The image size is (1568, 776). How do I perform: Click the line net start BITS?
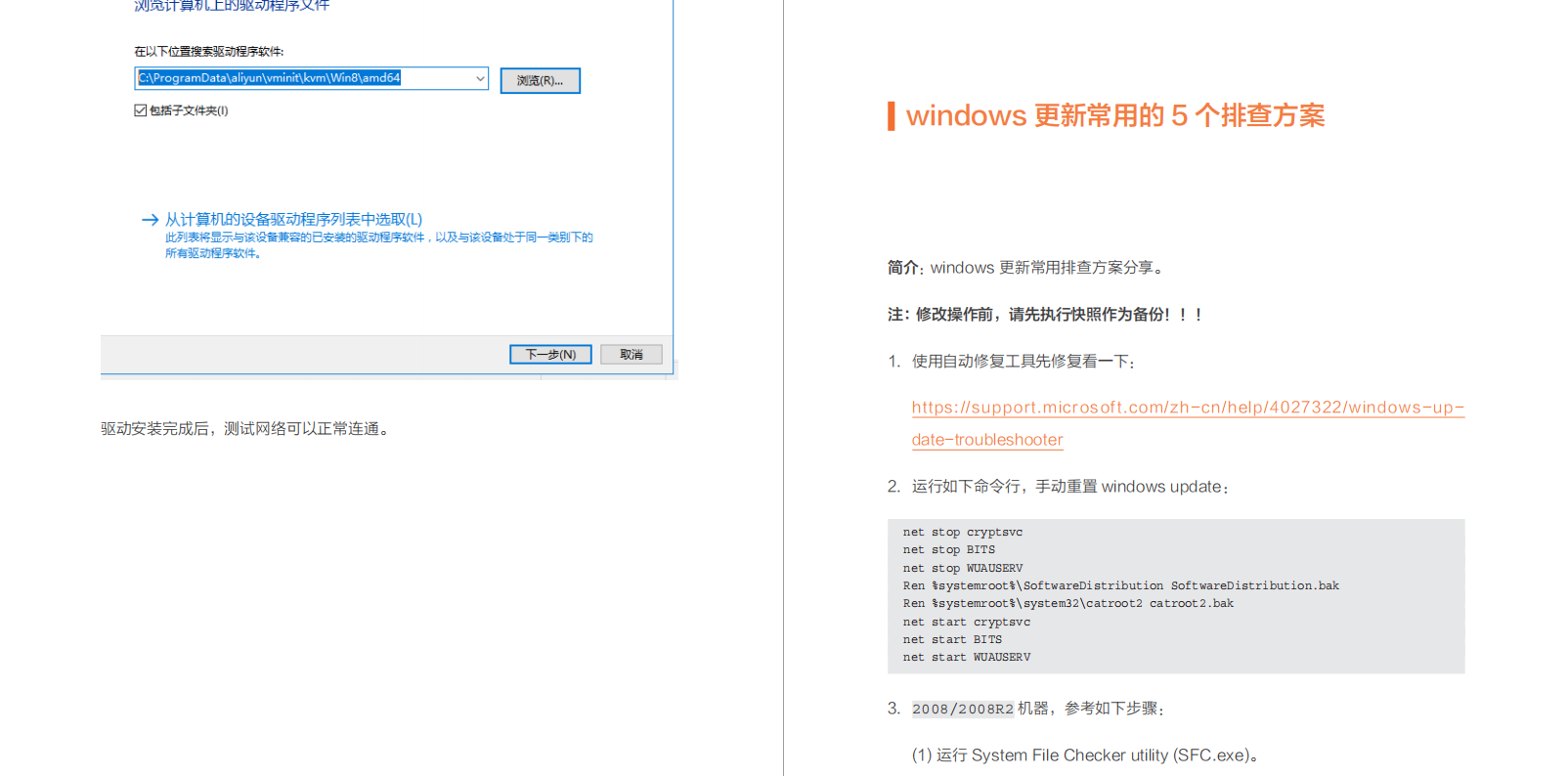(x=952, y=639)
